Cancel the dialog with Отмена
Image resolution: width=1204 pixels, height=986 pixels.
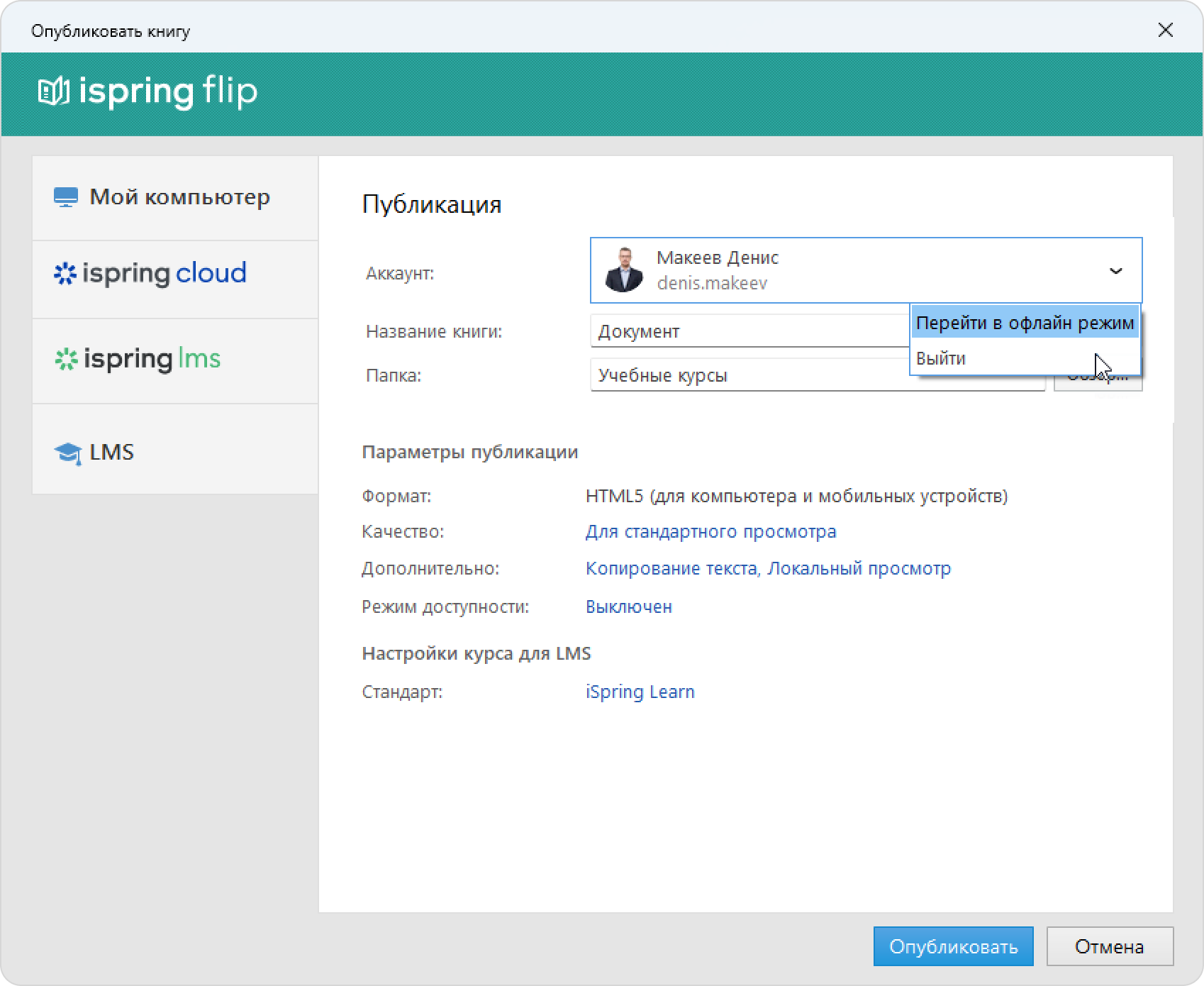(x=1110, y=946)
